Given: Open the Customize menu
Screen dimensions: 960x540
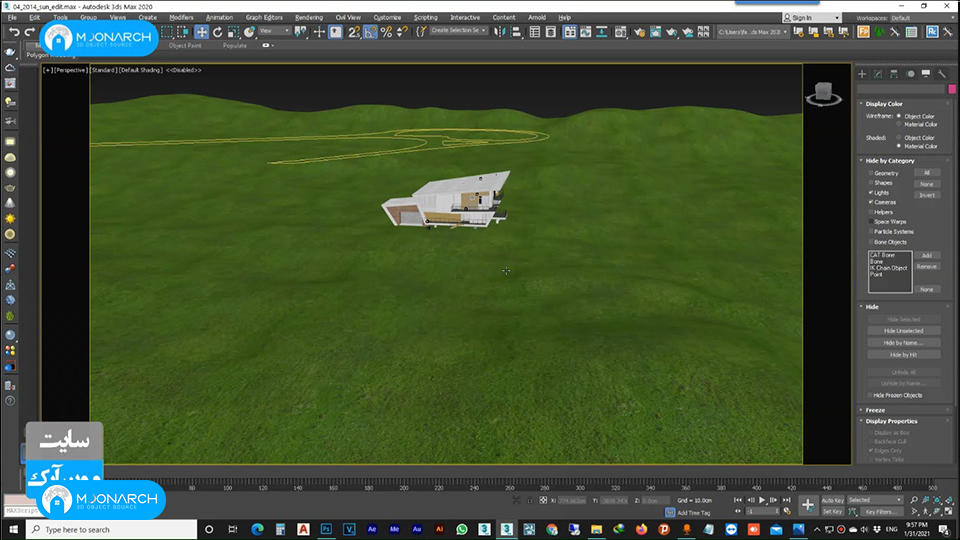Looking at the screenshot, I should [387, 18].
